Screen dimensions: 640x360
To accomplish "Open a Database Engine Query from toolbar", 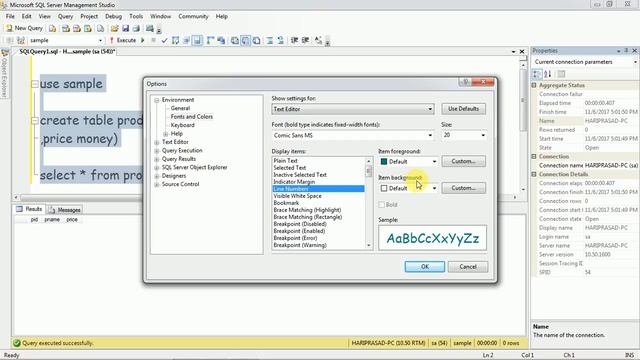I will click(x=52, y=28).
